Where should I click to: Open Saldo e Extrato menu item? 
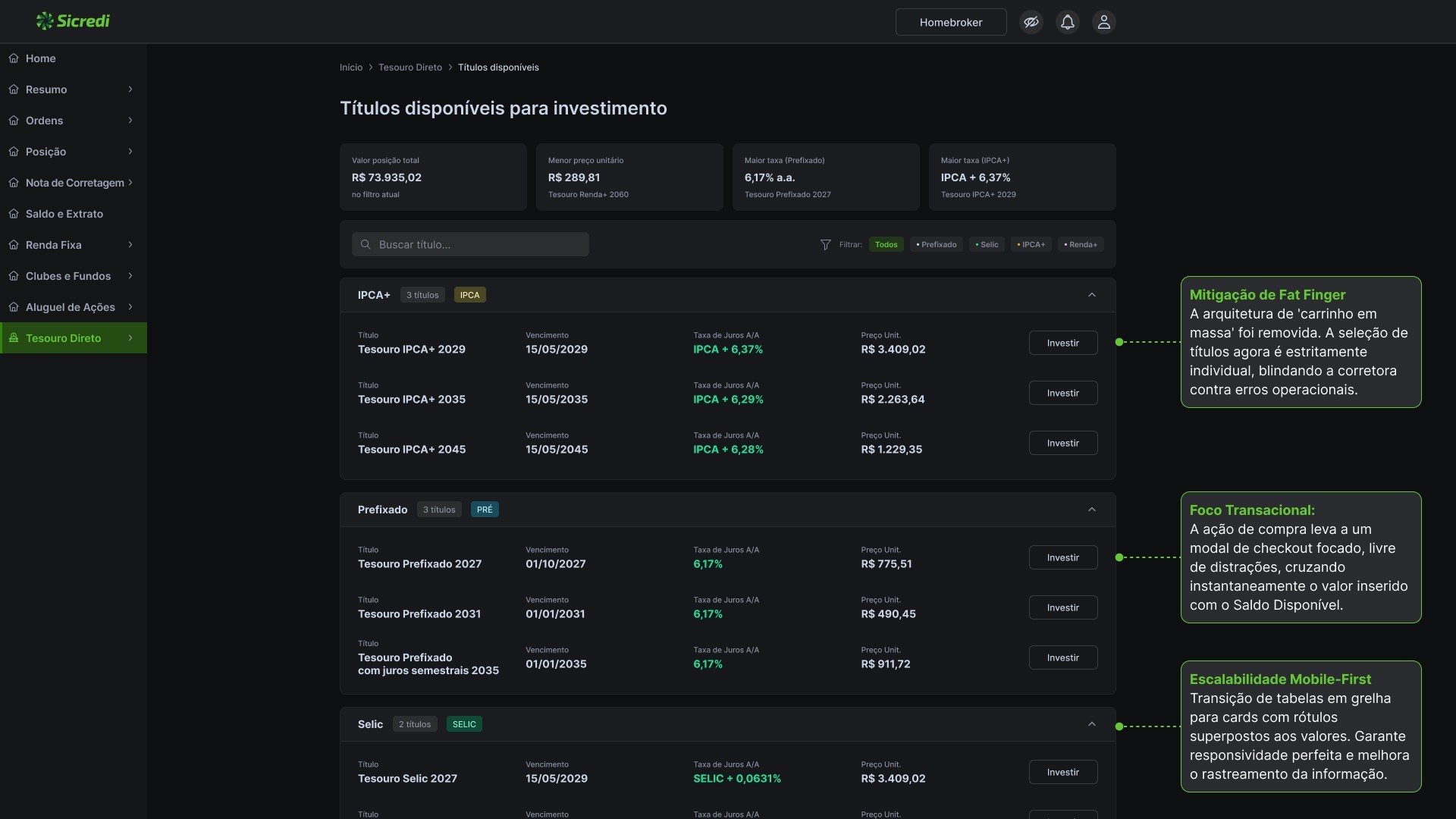point(74,214)
